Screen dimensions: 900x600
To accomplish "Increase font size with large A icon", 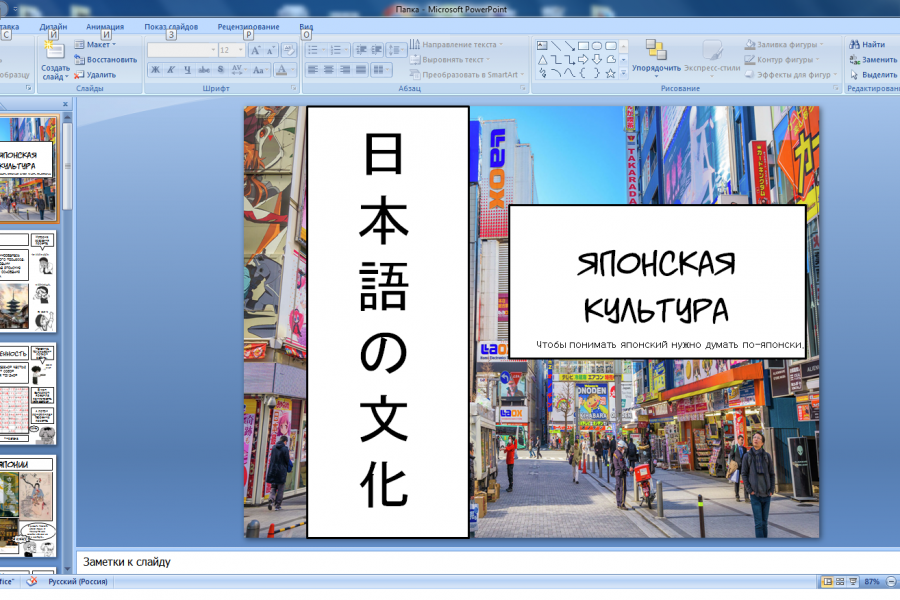I will point(256,50).
